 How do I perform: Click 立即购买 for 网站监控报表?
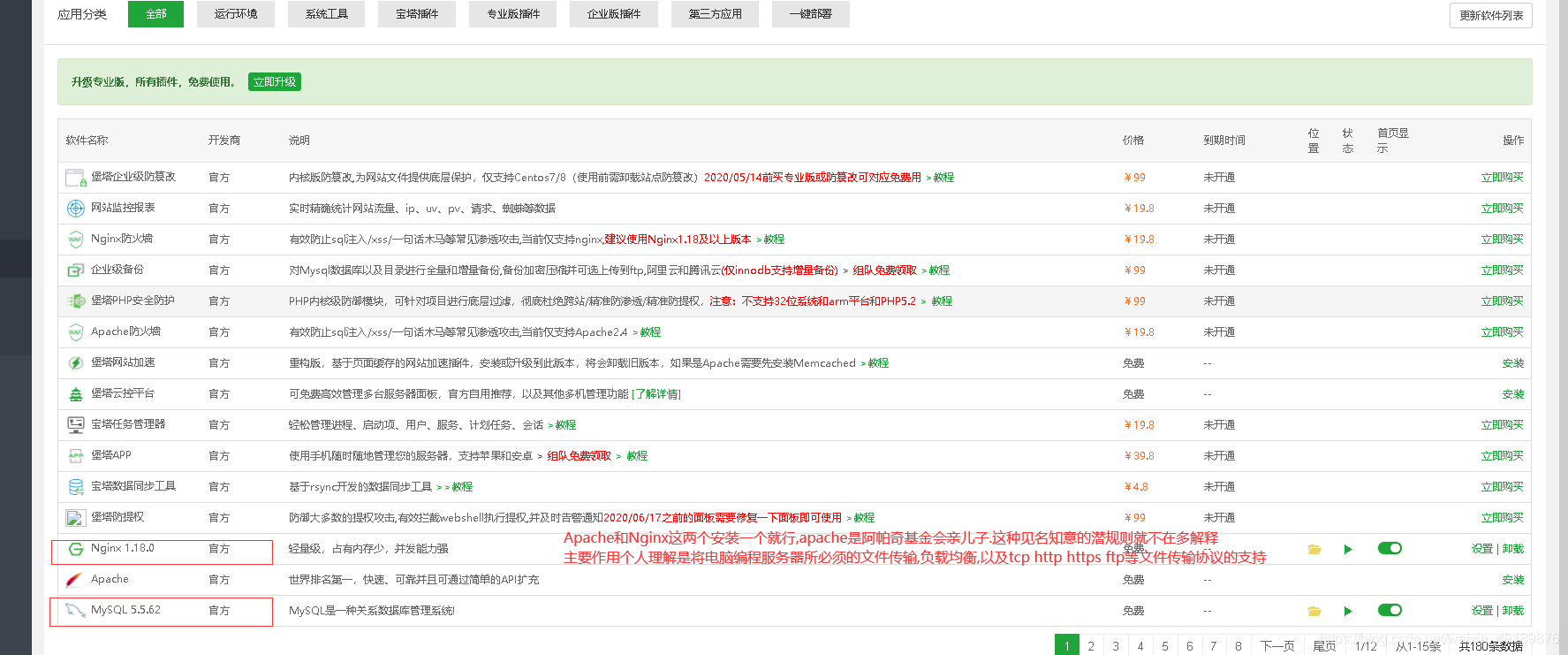point(1502,209)
